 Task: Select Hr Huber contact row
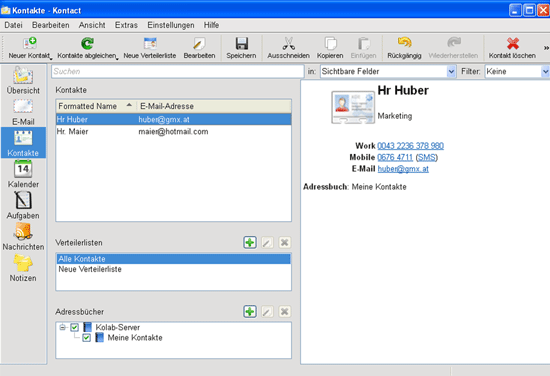tap(174, 119)
